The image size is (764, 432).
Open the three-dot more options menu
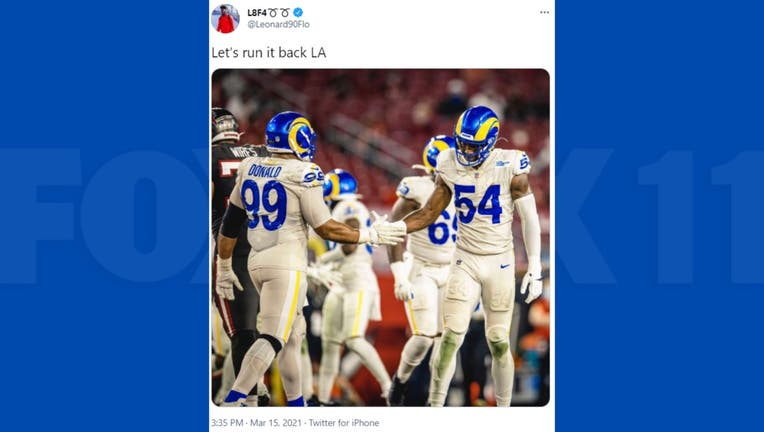tap(544, 13)
